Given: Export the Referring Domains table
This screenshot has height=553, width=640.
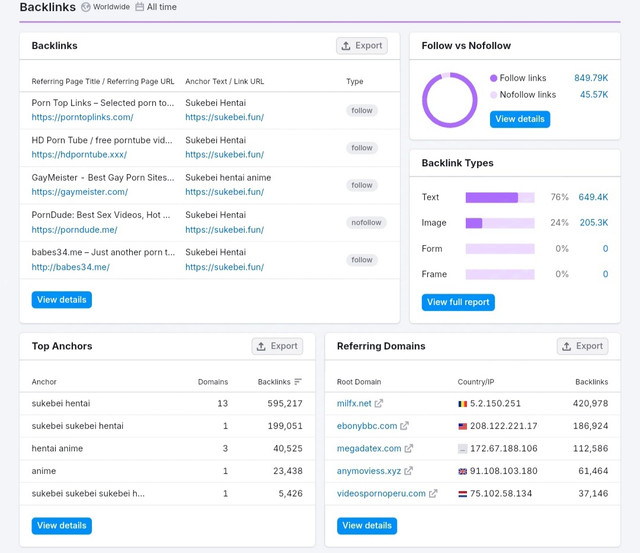Looking at the screenshot, I should [582, 346].
